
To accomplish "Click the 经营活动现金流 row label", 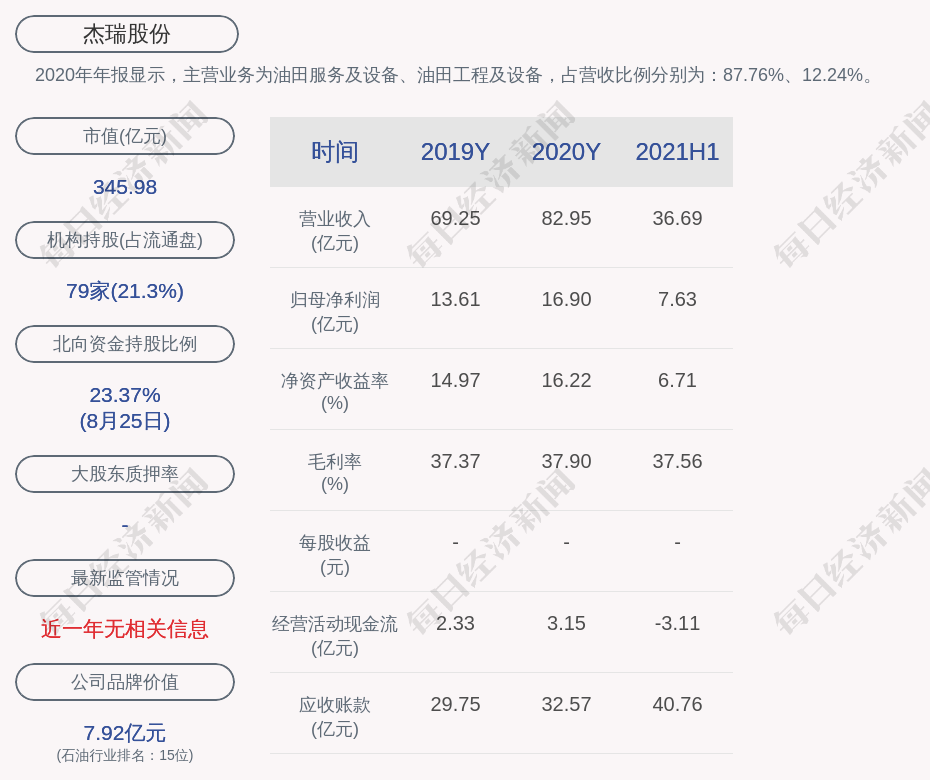I will [x=335, y=635].
